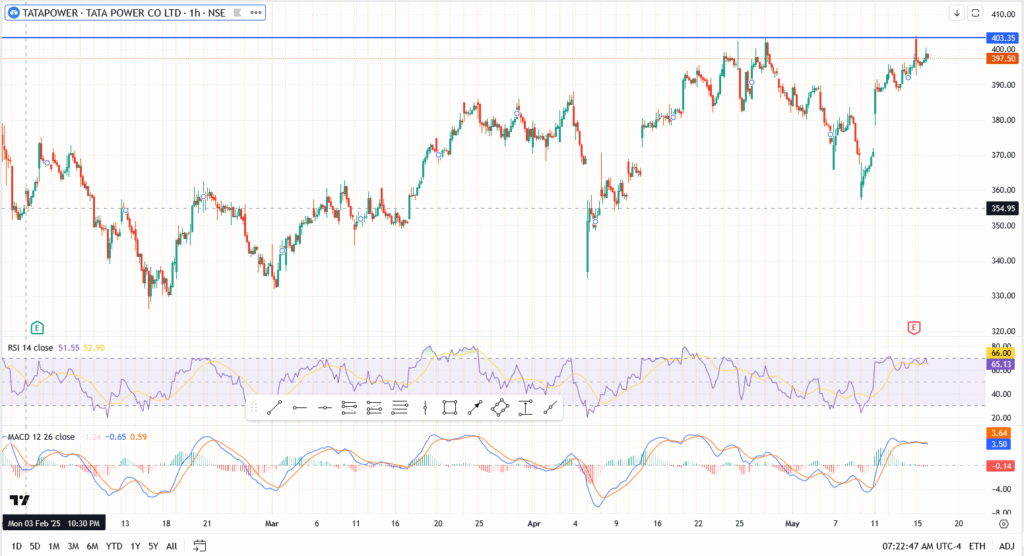This screenshot has height=556, width=1024.
Task: Select the Arrow line drawing tool
Action: click(475, 407)
